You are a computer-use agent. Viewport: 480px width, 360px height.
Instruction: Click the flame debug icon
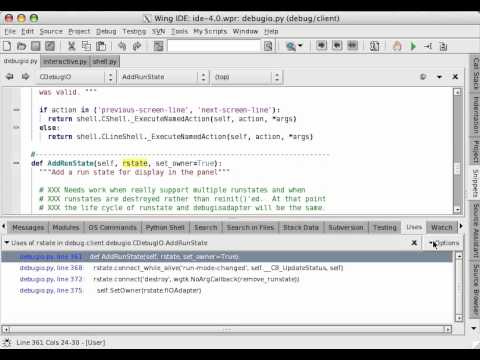tap(397, 46)
